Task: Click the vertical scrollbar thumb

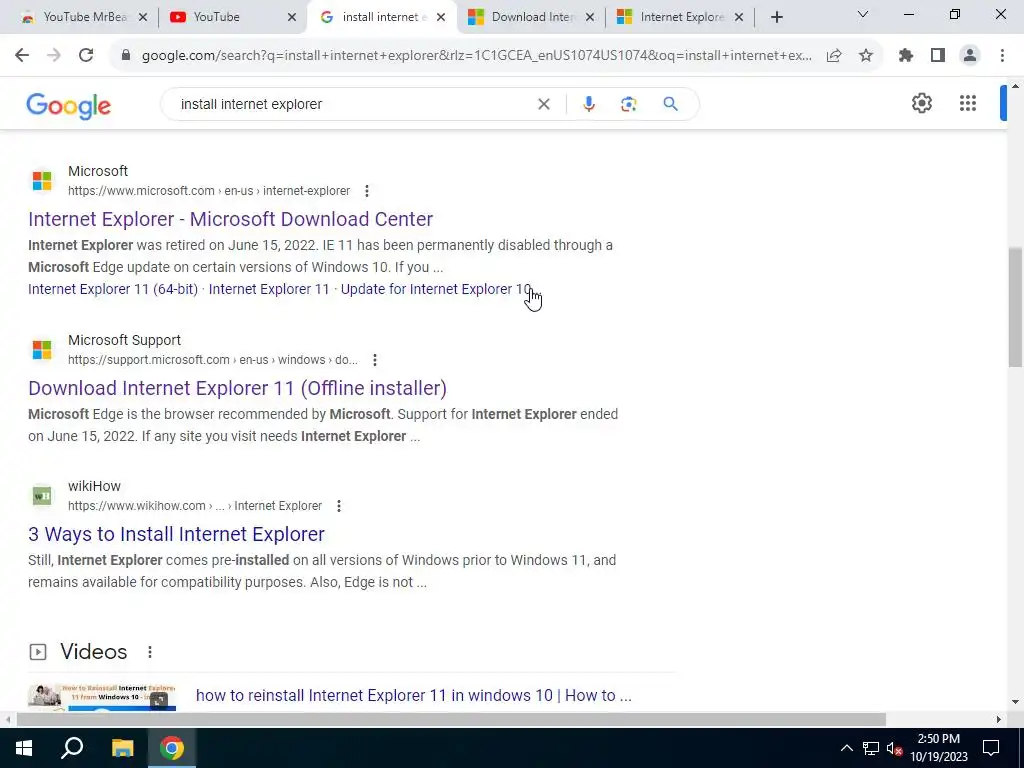Action: tap(1015, 307)
